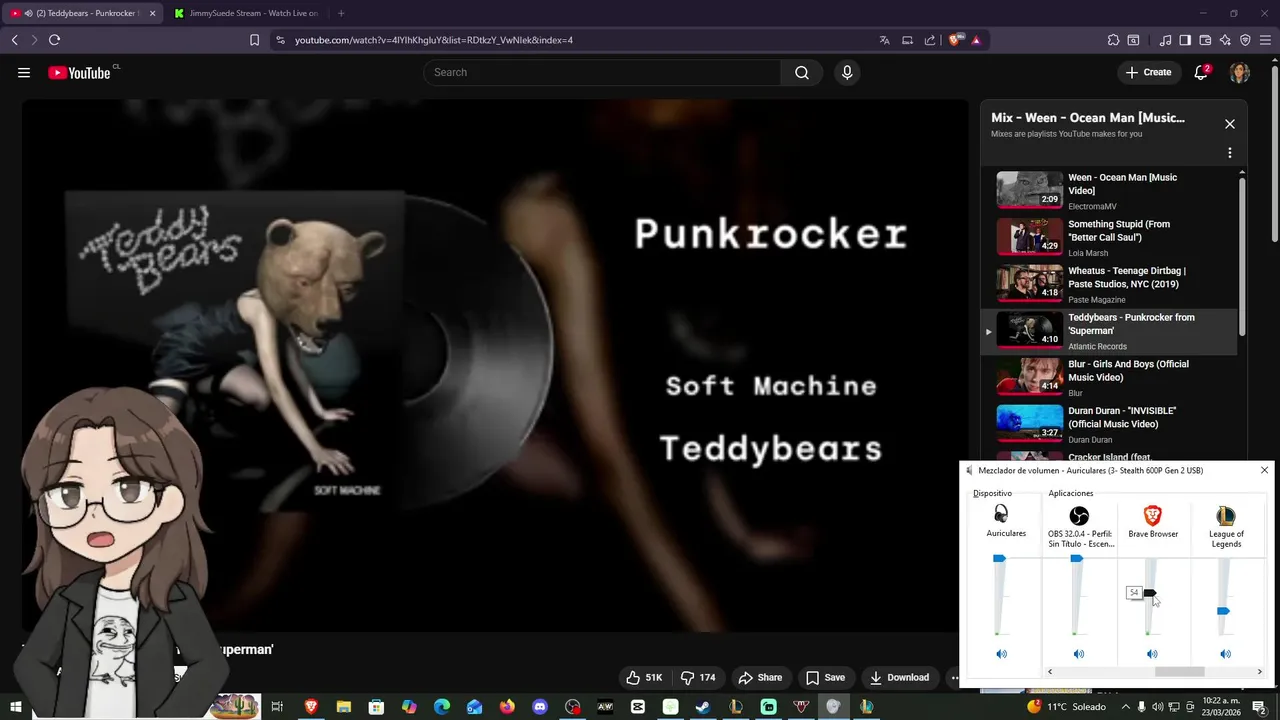
Task: Click the Brave Shields lion icon in address bar
Action: tap(955, 40)
